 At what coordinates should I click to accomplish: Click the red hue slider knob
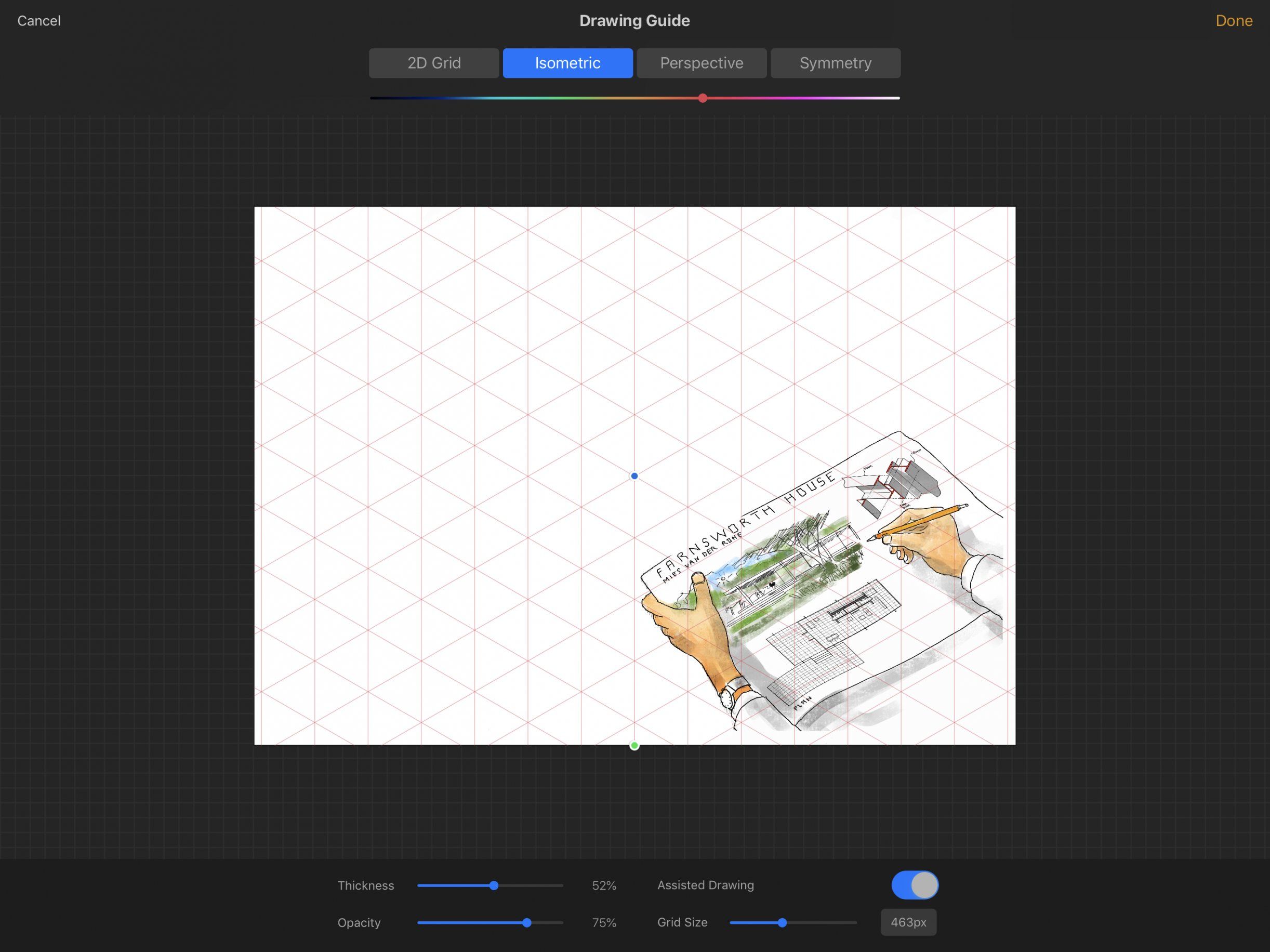click(703, 98)
